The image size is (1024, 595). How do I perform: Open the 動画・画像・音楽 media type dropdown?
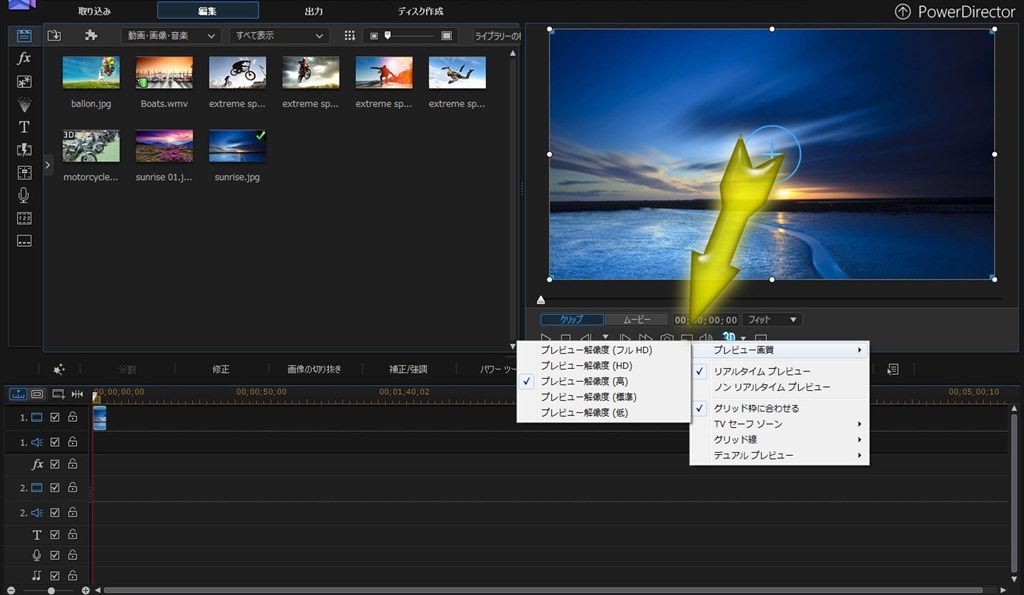171,35
